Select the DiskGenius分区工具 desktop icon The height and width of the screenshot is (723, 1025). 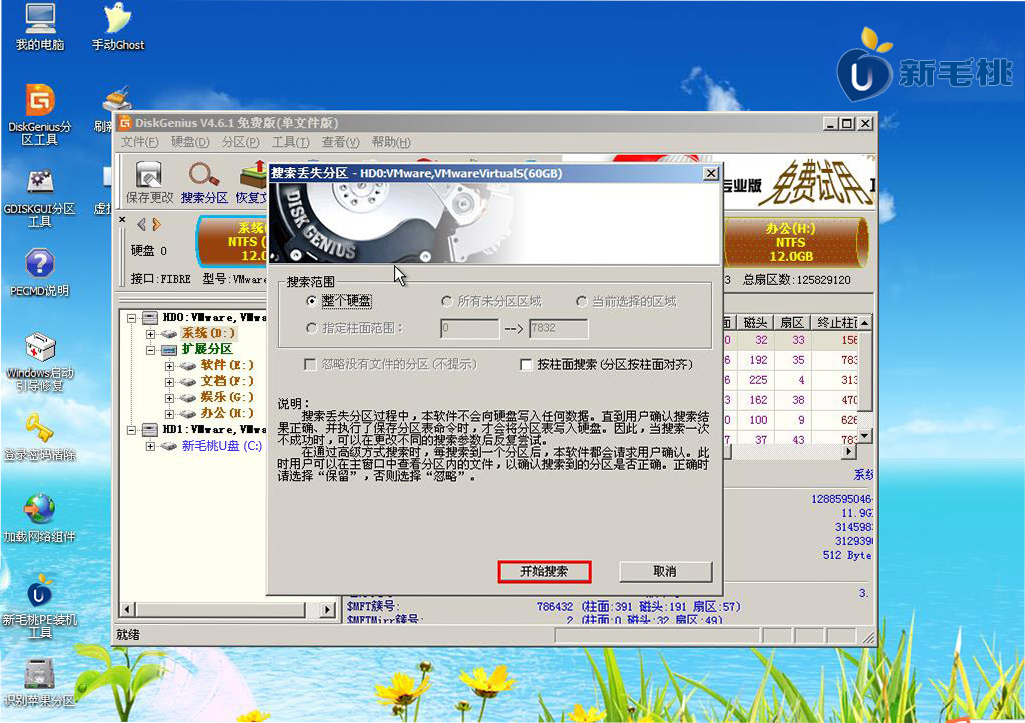(x=40, y=114)
